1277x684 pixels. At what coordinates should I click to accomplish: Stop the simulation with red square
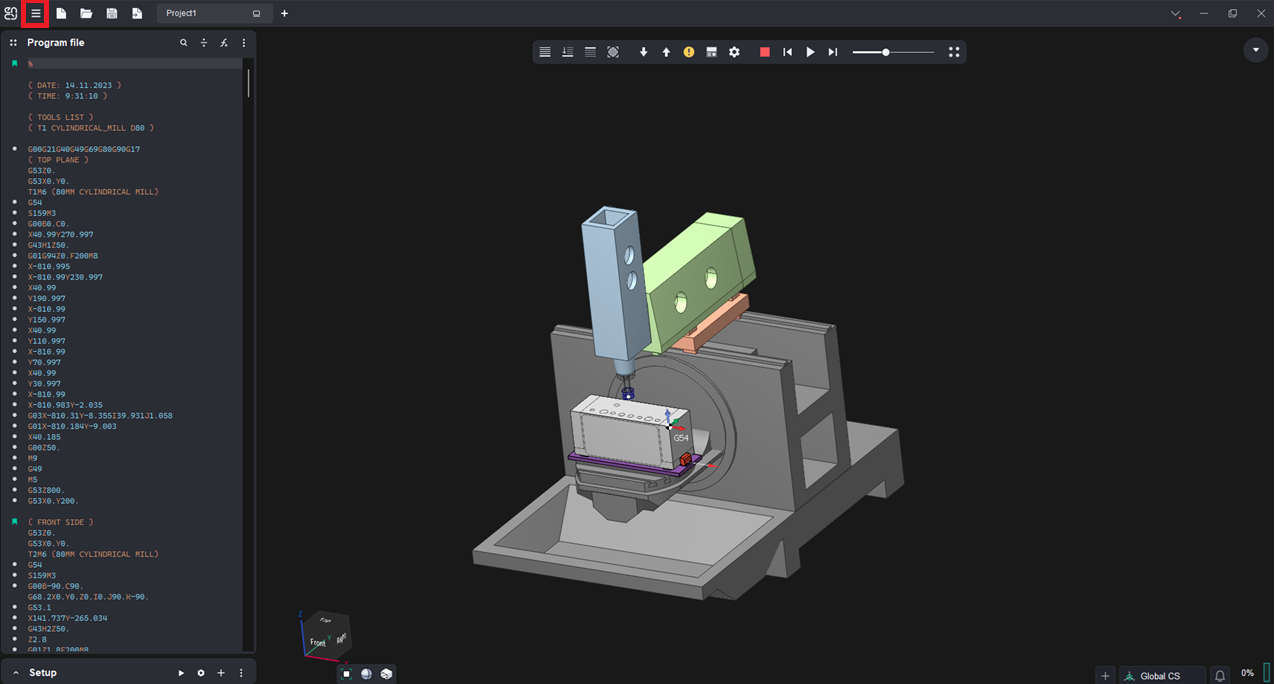[x=765, y=52]
